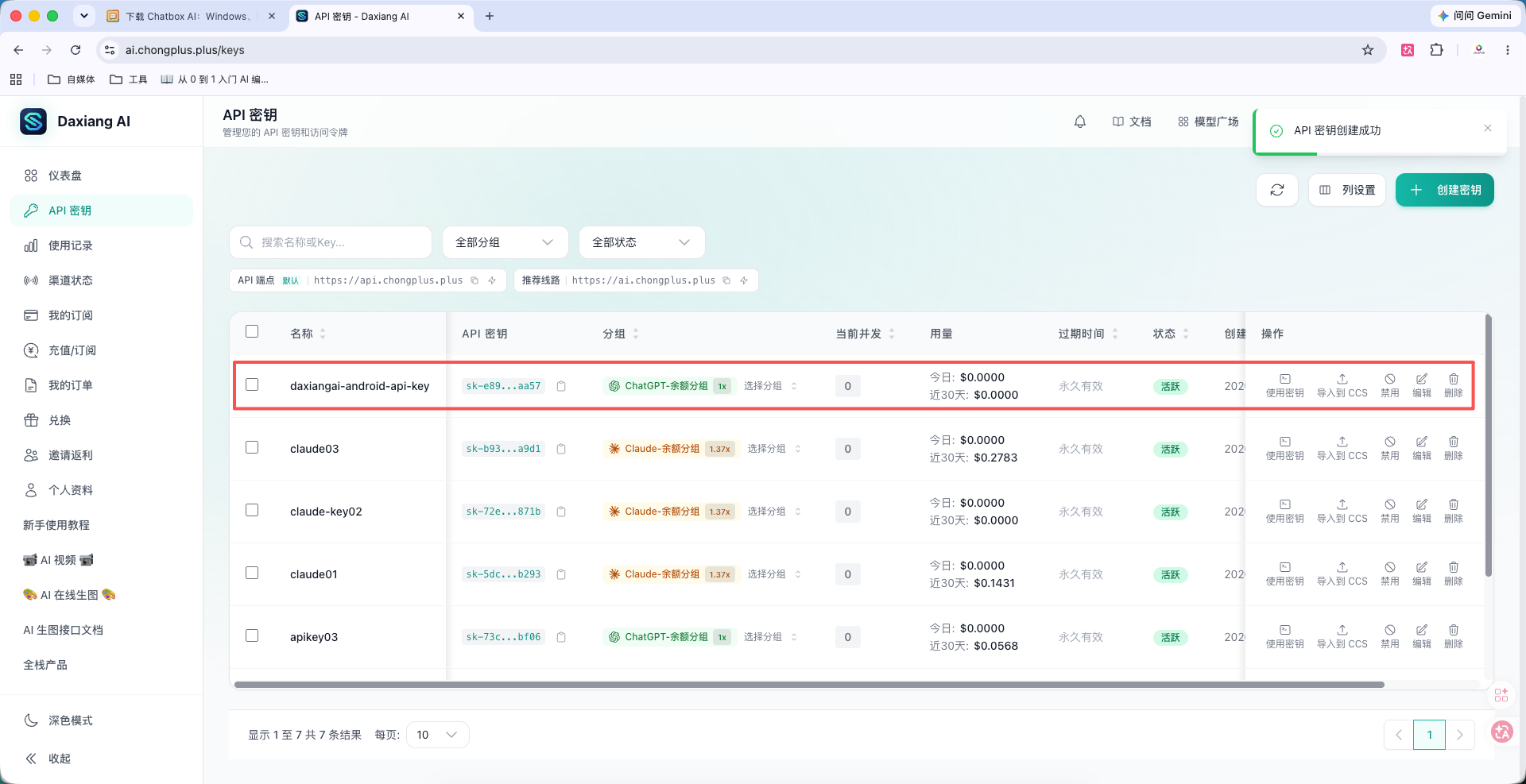Screen dimensions: 1526x784
Task: Open the 全部状态 status filter dropdown
Action: coord(641,242)
